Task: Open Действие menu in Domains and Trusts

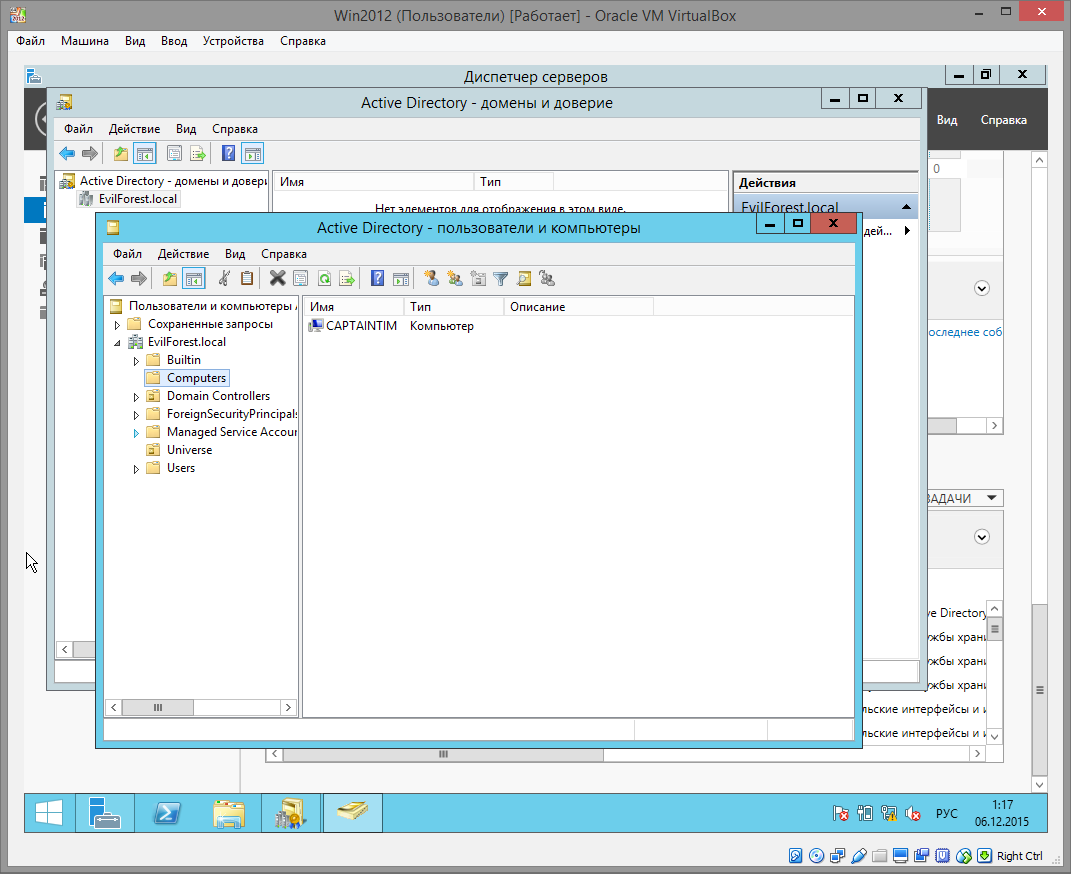Action: pyautogui.click(x=134, y=129)
